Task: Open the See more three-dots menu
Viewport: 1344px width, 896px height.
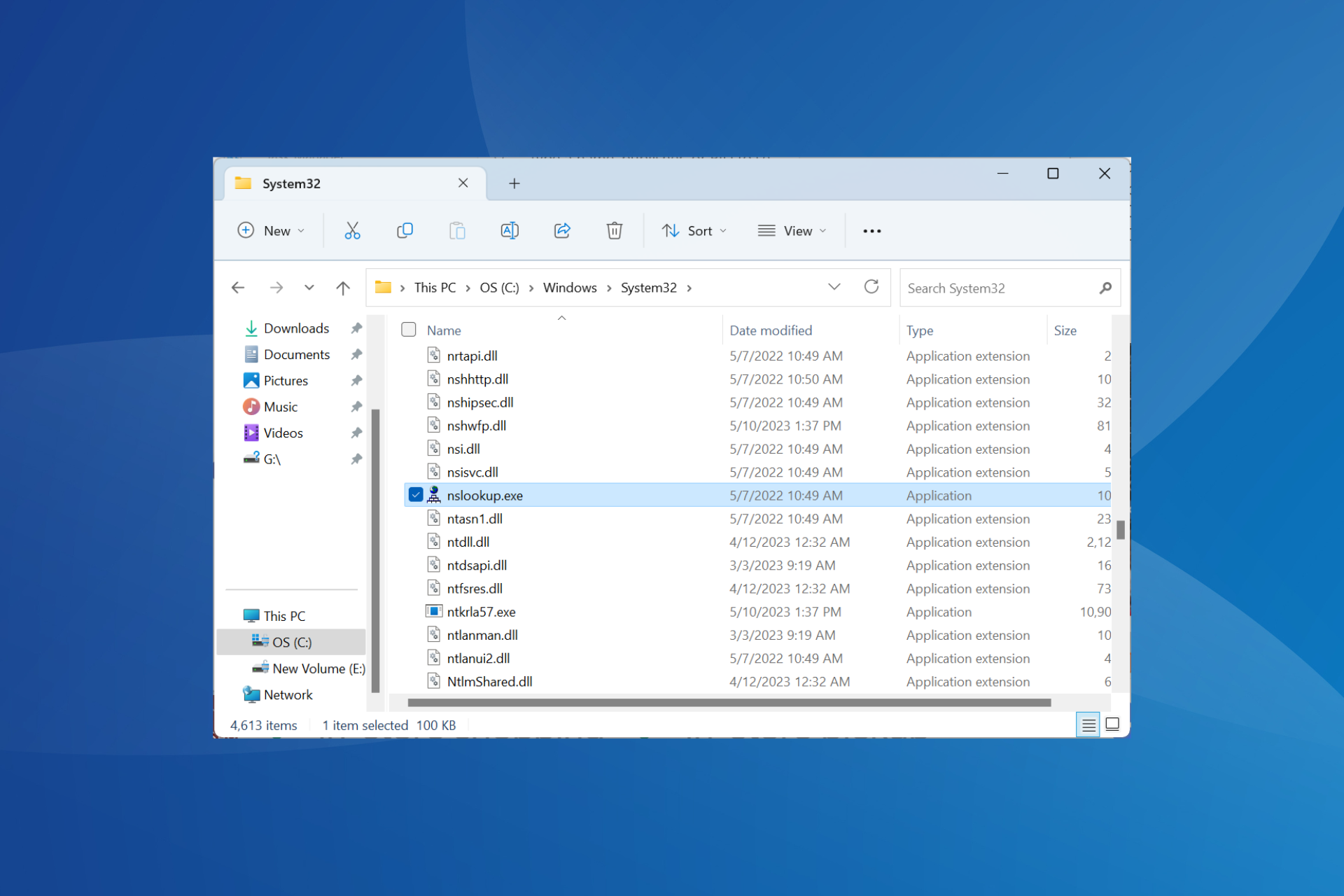Action: point(871,231)
